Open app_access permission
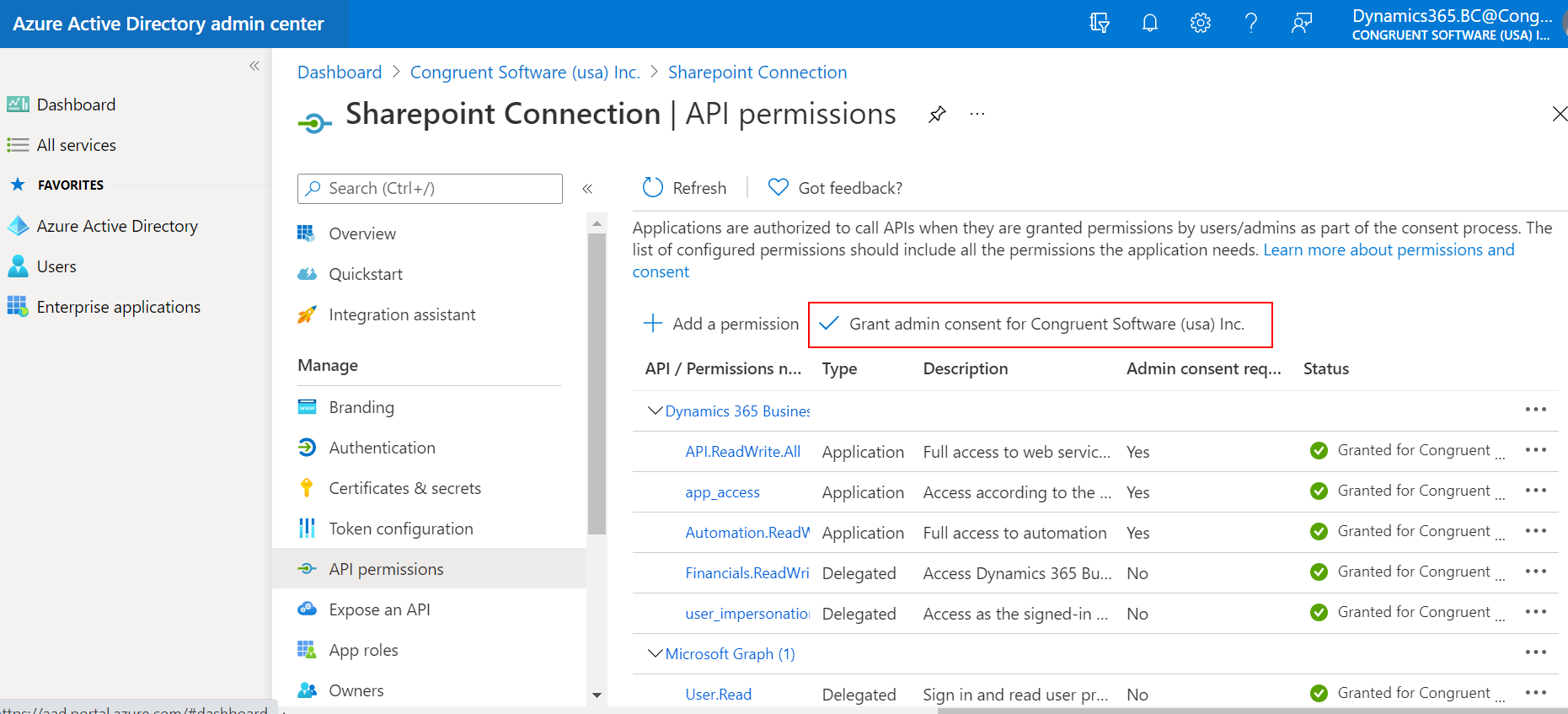 click(x=722, y=492)
